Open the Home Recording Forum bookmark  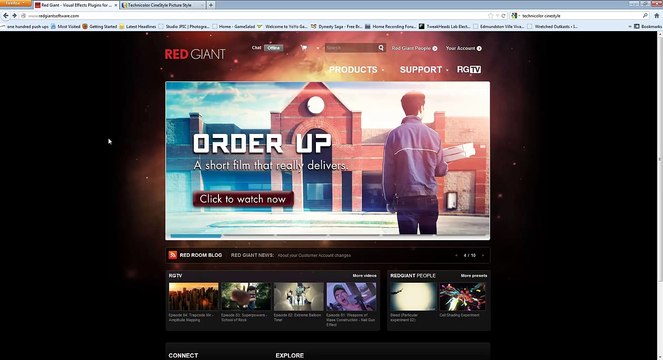pos(391,26)
